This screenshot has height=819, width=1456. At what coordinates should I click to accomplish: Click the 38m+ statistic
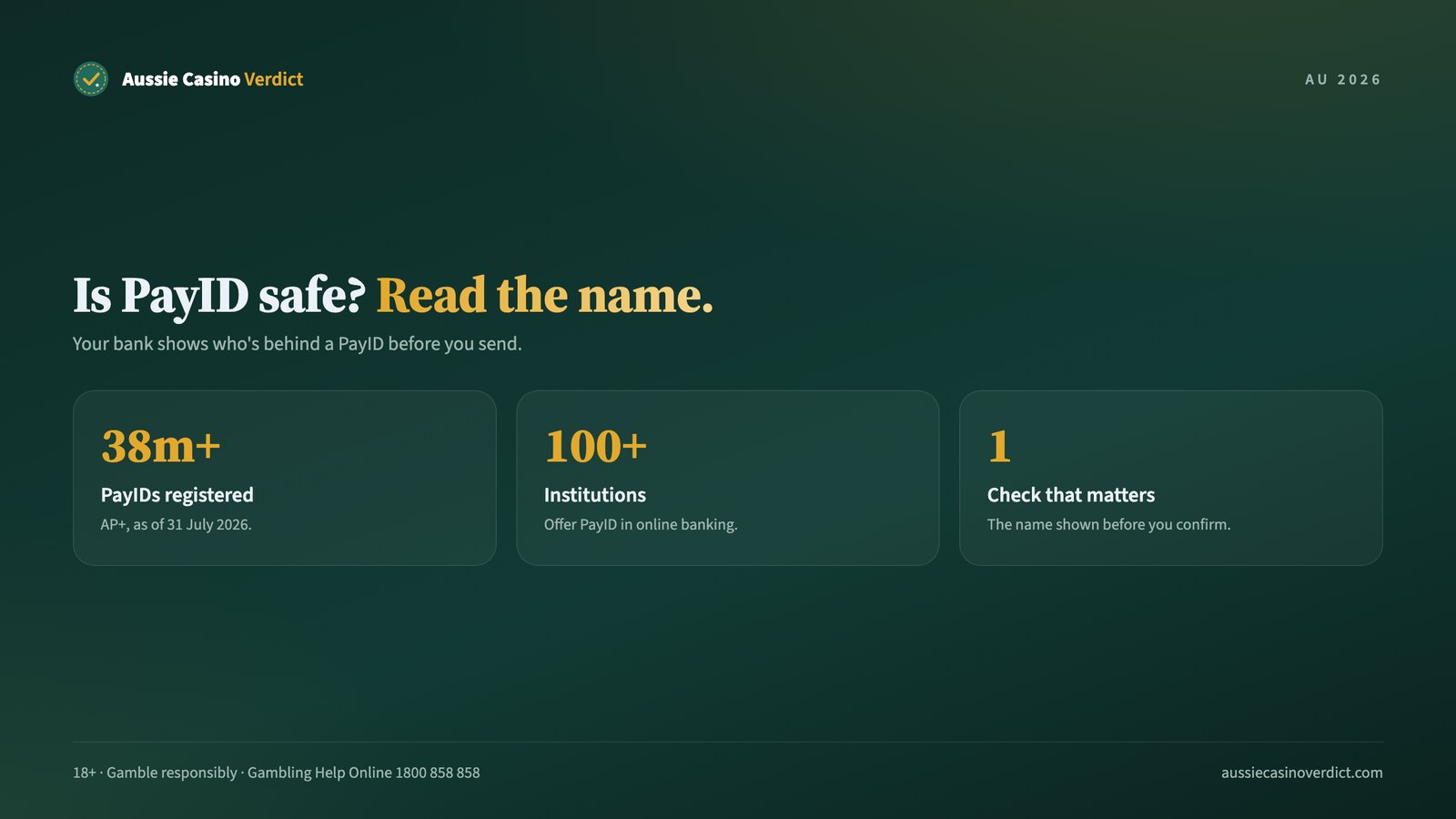click(x=161, y=446)
